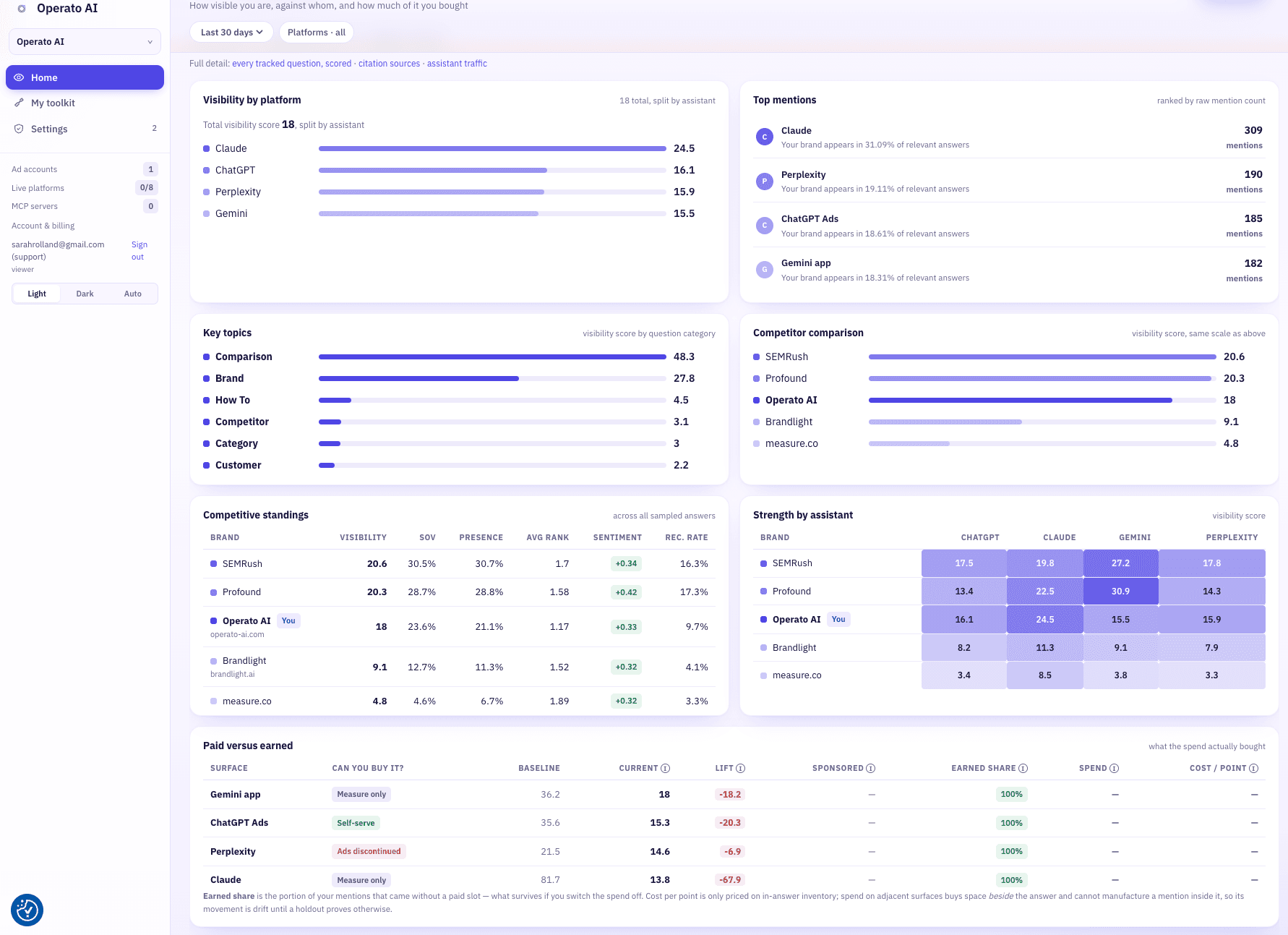
Task: Open Settings in the sidebar
Action: [85, 129]
